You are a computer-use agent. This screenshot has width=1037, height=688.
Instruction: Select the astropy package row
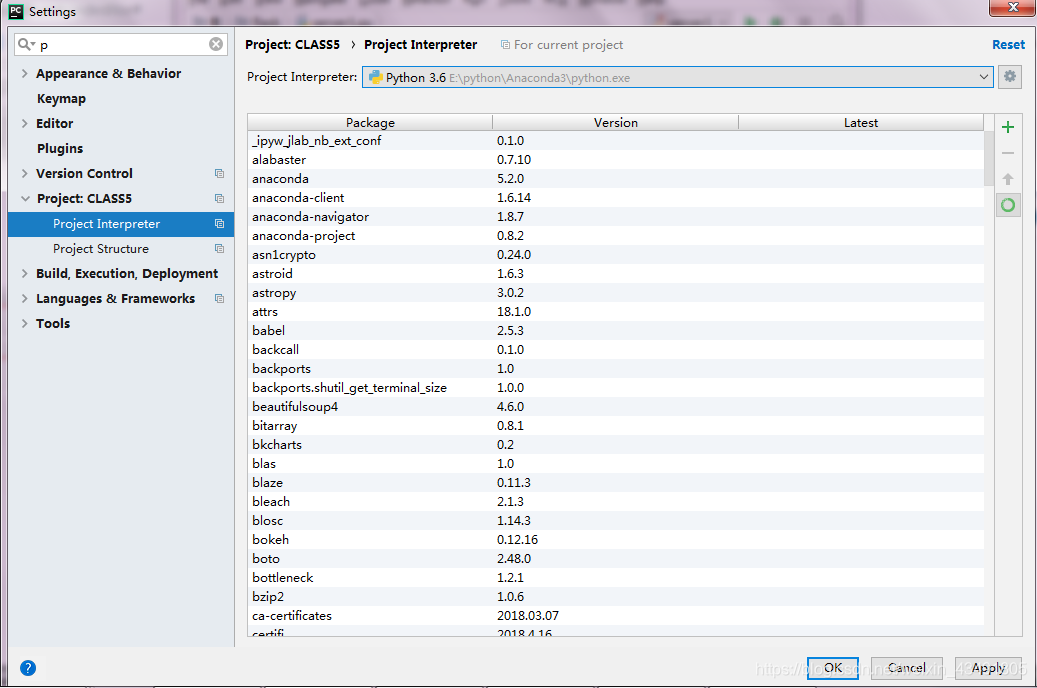pos(616,292)
